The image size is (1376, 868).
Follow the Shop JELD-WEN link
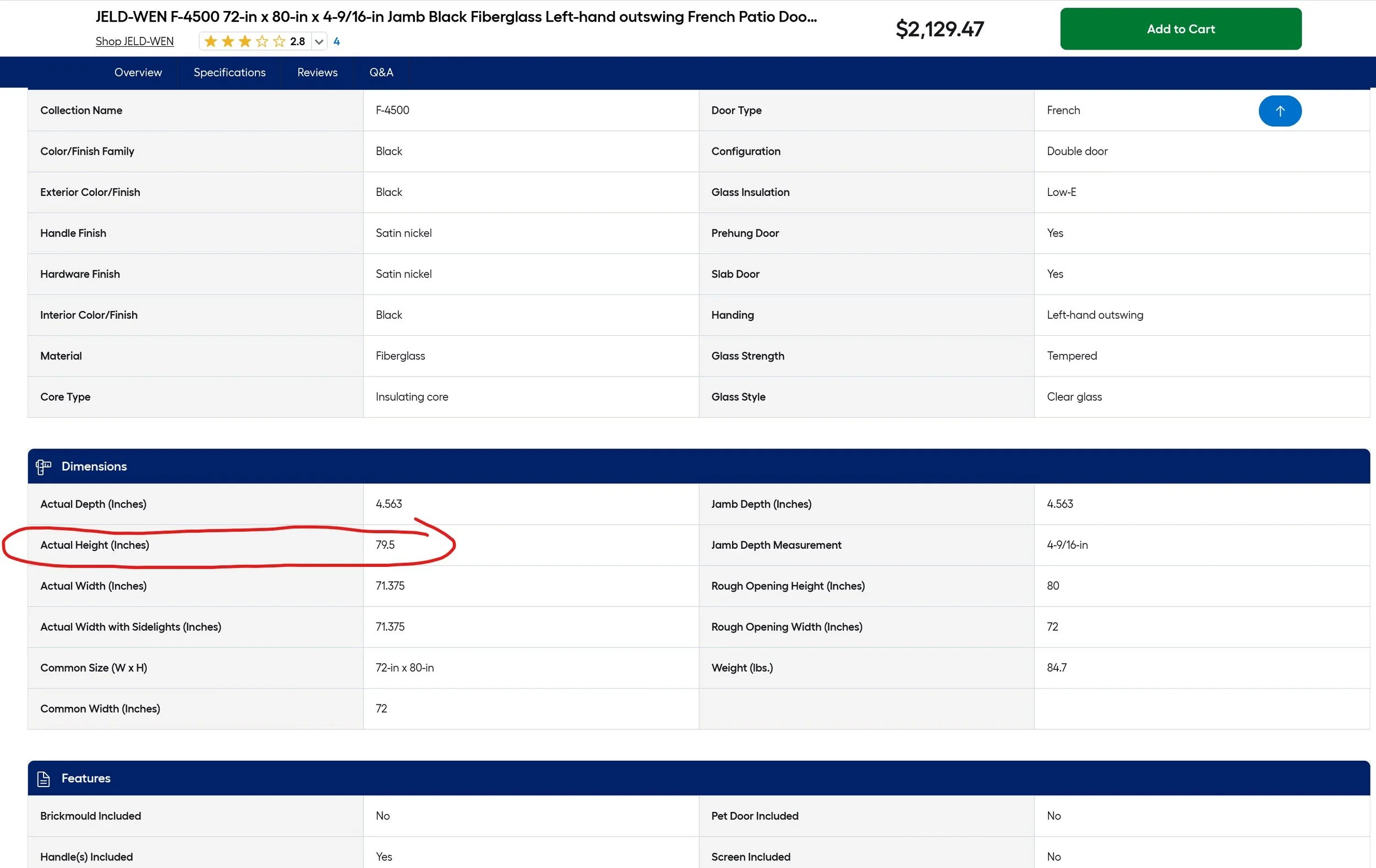[x=134, y=41]
